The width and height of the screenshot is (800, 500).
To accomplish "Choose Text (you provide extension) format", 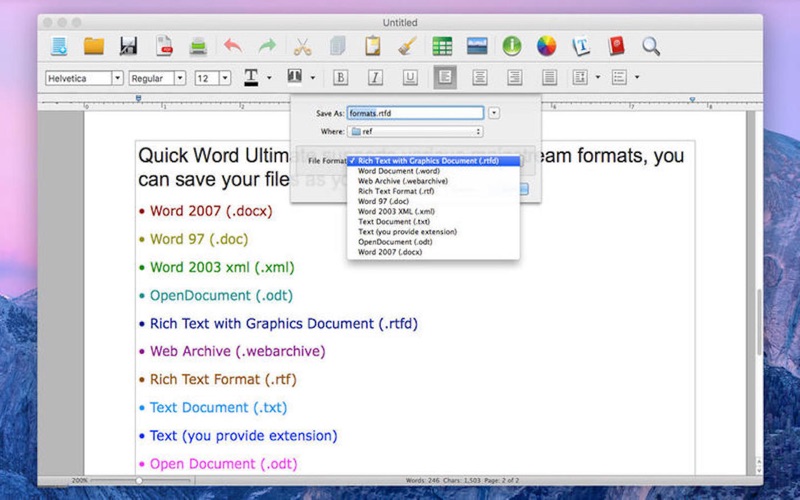I will (x=434, y=232).
